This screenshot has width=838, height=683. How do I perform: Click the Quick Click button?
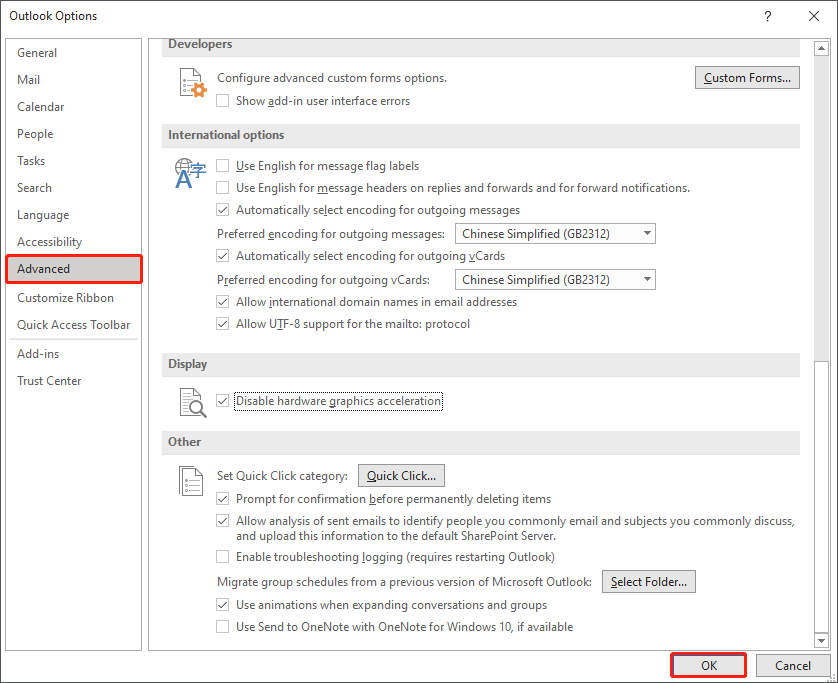401,475
